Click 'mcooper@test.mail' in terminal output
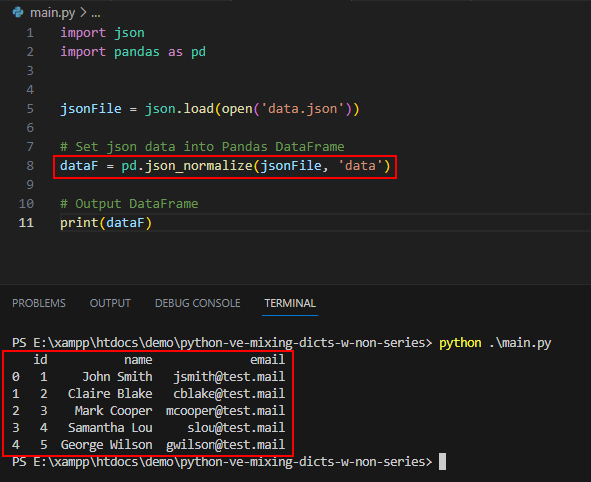This screenshot has height=482, width=591. [x=225, y=411]
